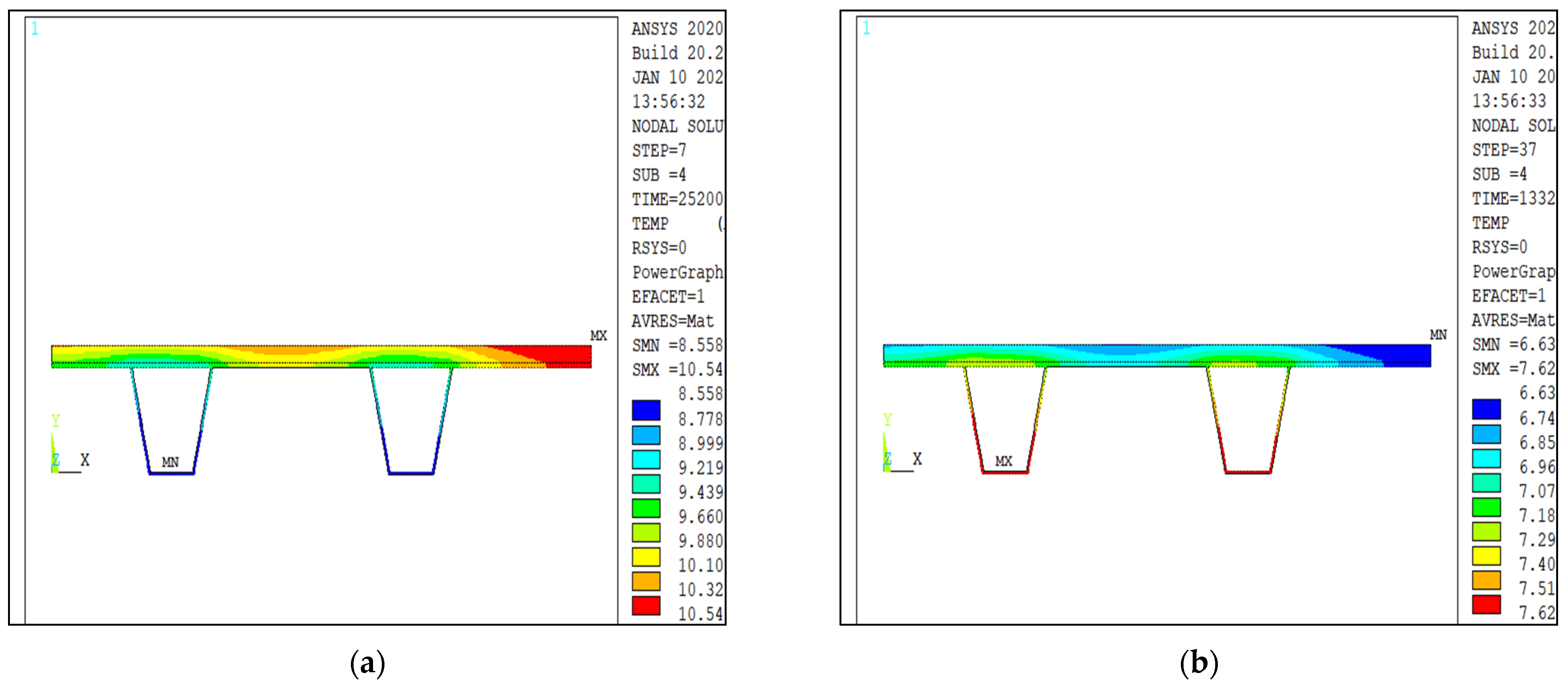Click the right box girder bottom in plot (b)

pyautogui.click(x=1248, y=472)
